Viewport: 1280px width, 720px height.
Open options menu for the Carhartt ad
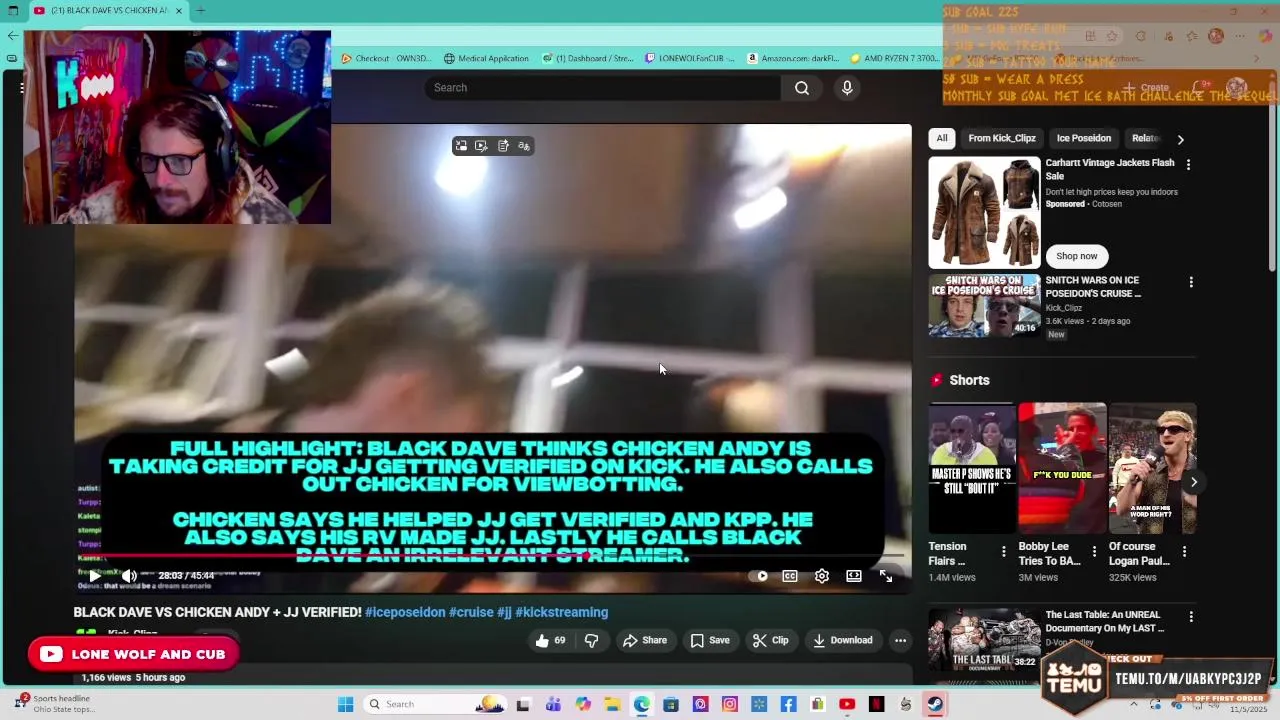click(1188, 164)
